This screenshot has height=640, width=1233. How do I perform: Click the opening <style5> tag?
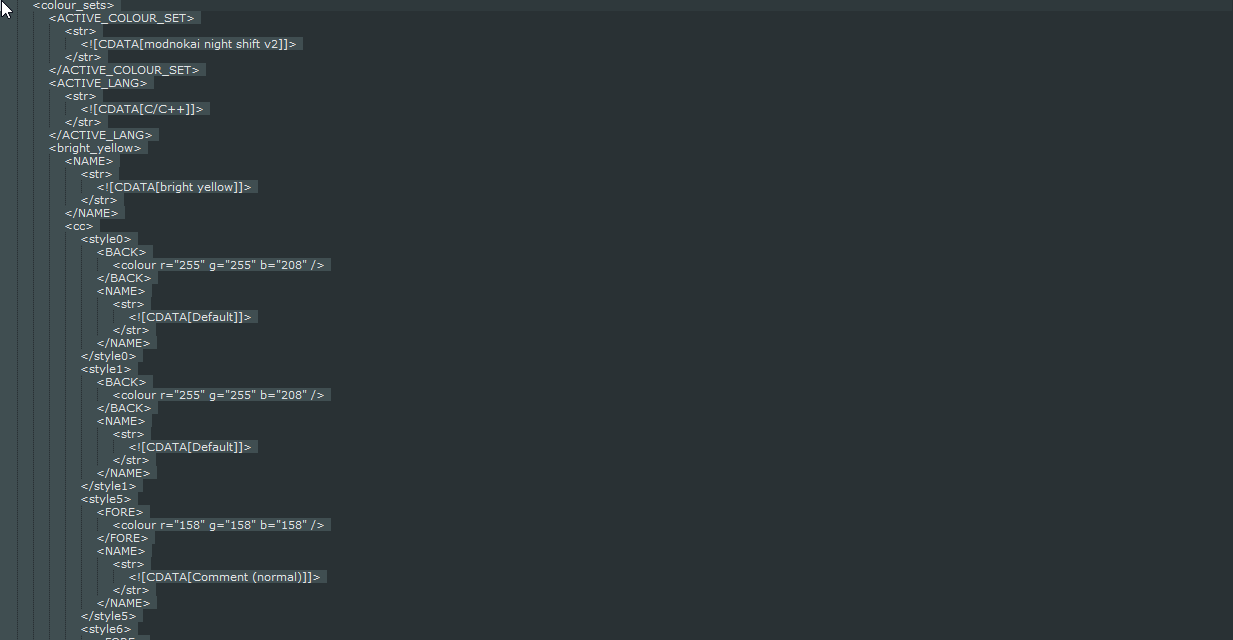106,499
